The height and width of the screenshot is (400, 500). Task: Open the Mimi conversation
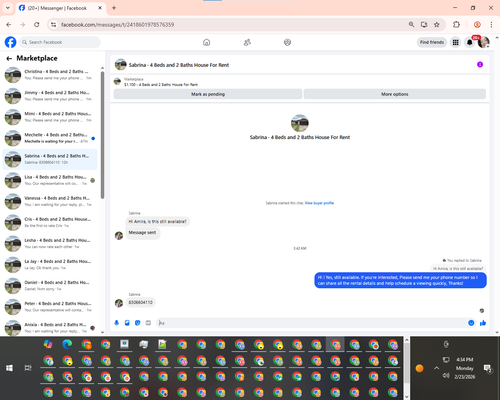[50, 117]
